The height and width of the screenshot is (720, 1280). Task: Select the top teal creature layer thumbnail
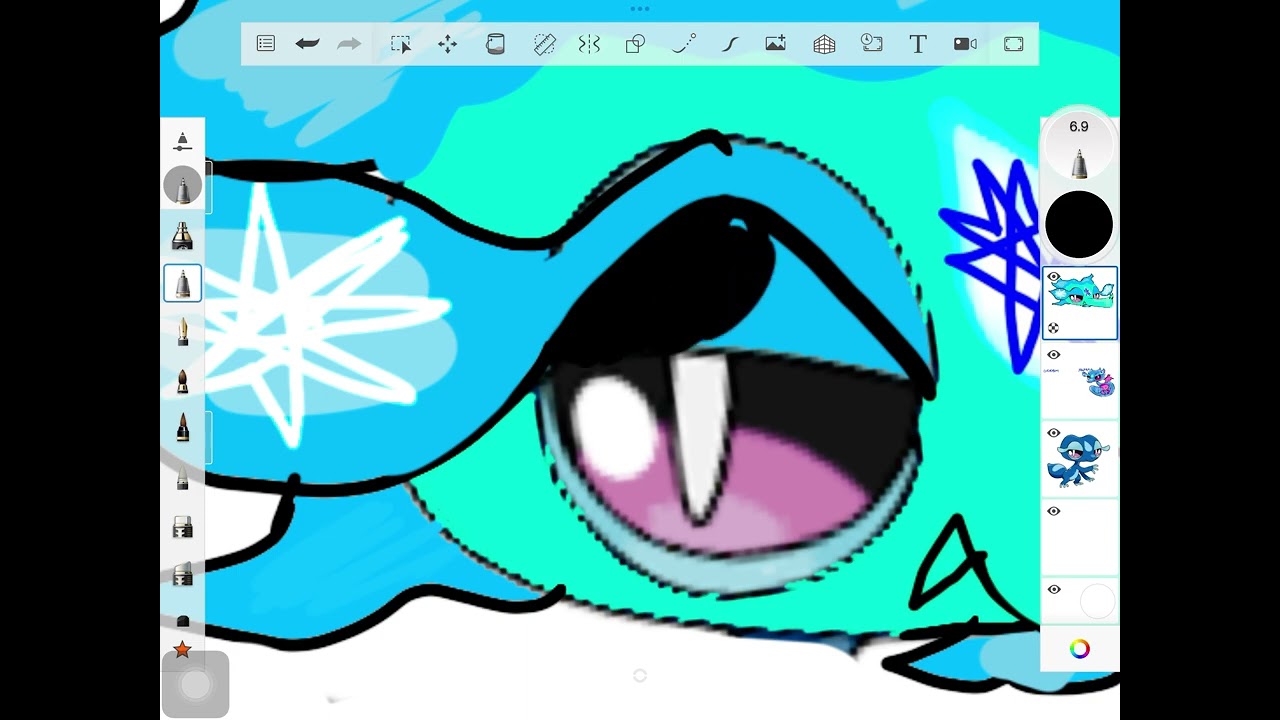(x=1080, y=303)
